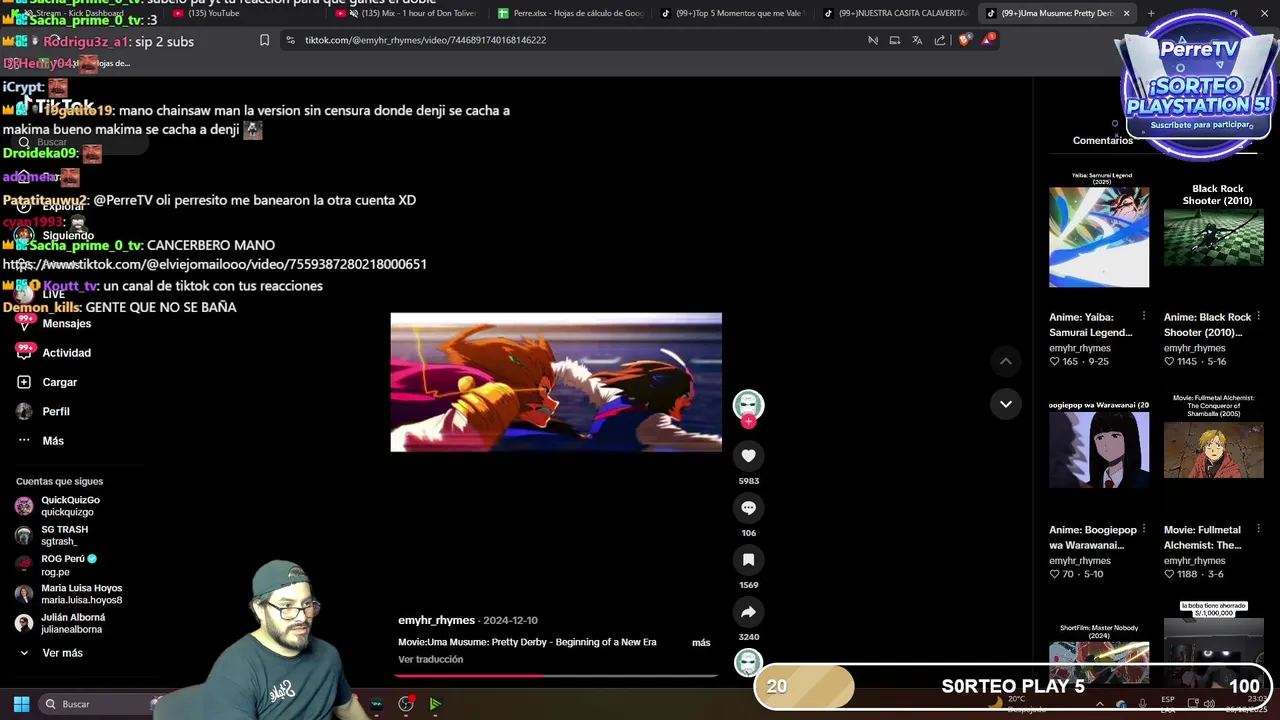Open emyhr_rhymes under Black Rock Shooter card

point(1194,348)
